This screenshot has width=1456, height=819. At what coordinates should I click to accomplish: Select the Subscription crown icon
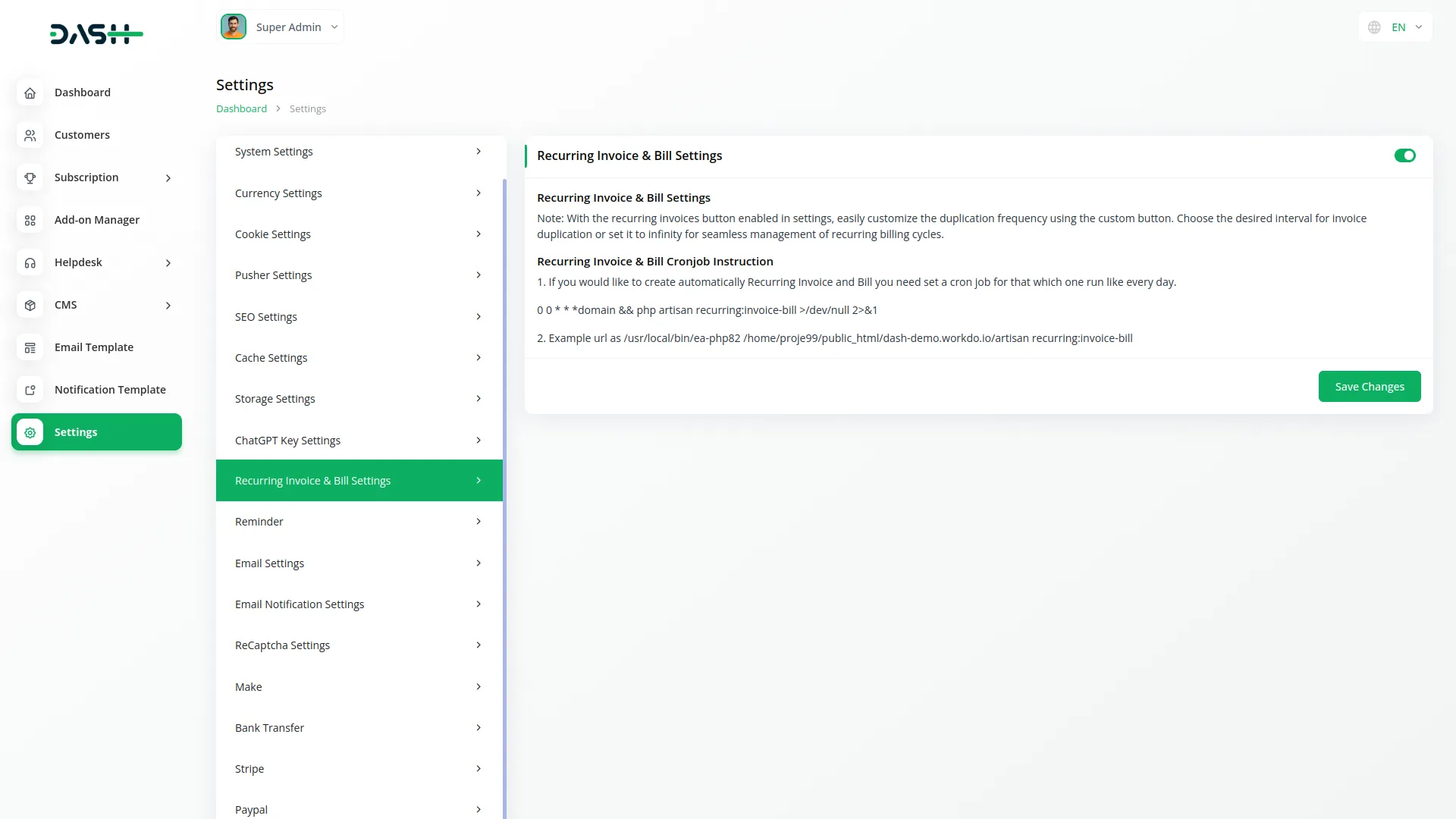30,177
